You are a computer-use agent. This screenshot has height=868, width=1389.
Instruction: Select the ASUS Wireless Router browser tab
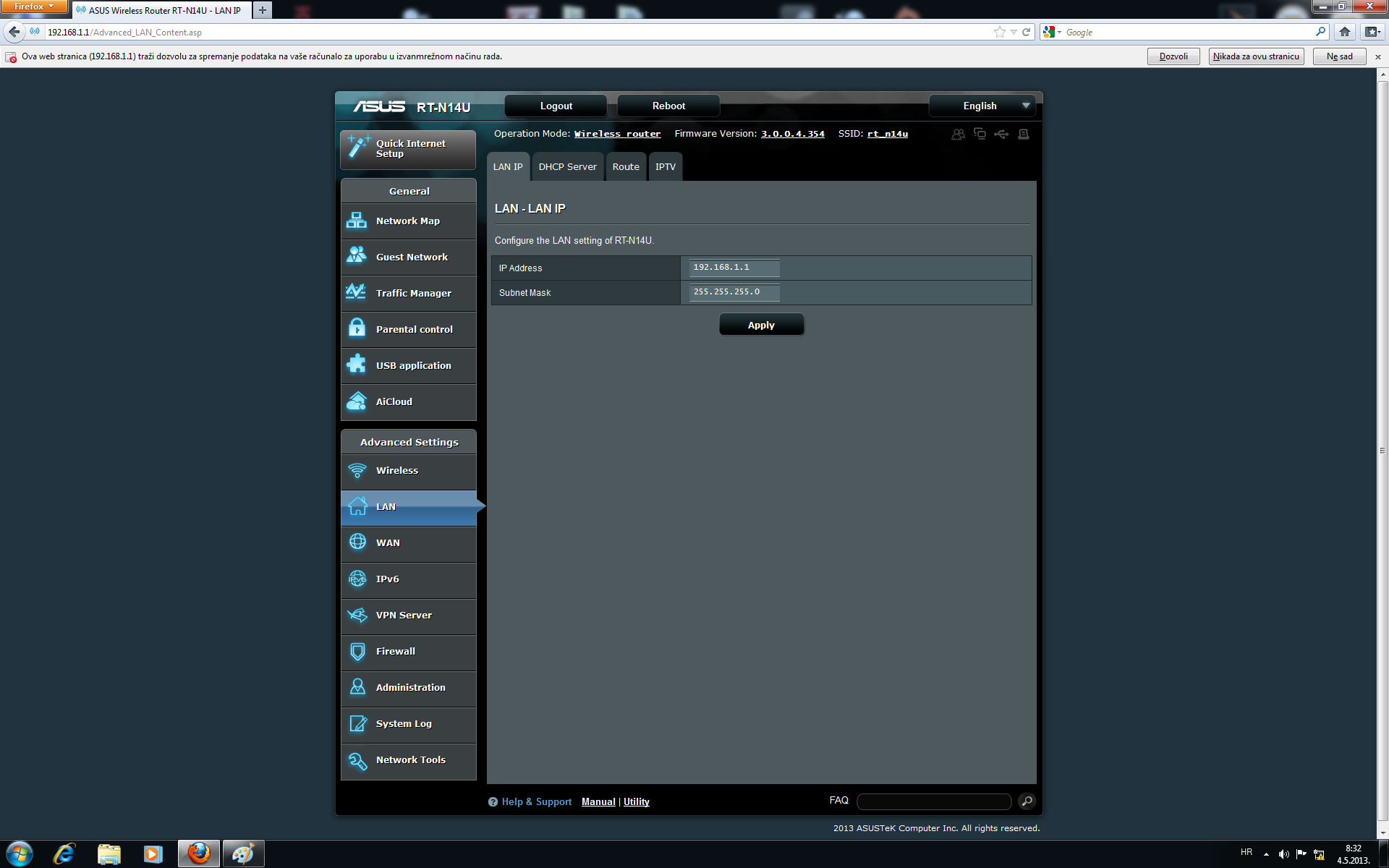click(x=161, y=10)
